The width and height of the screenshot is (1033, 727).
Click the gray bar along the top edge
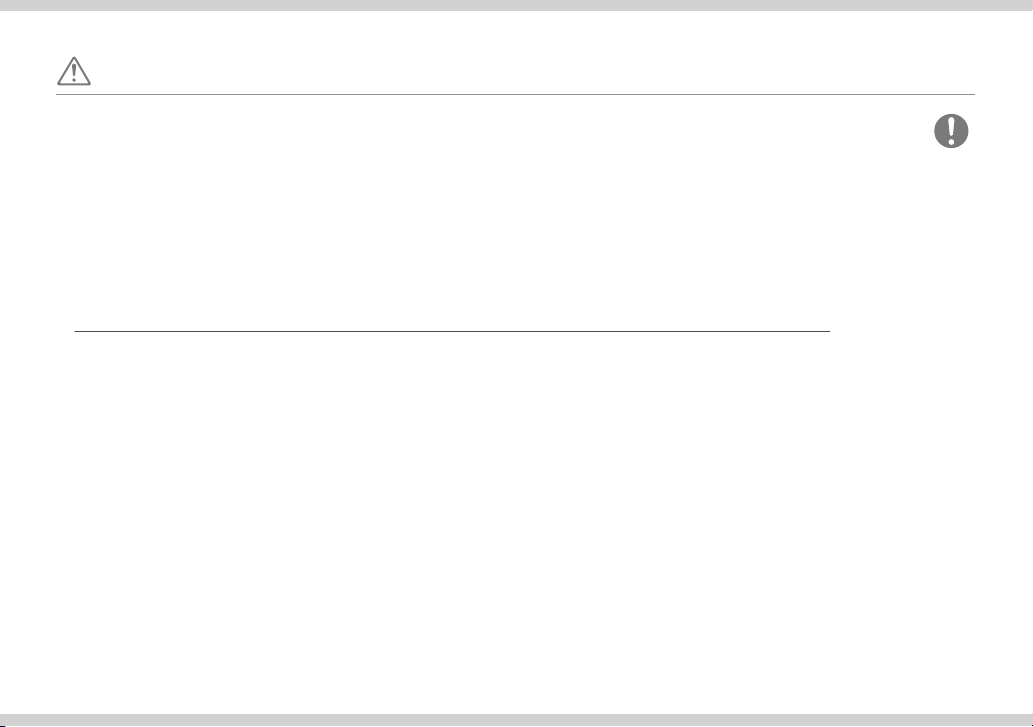[516, 5]
